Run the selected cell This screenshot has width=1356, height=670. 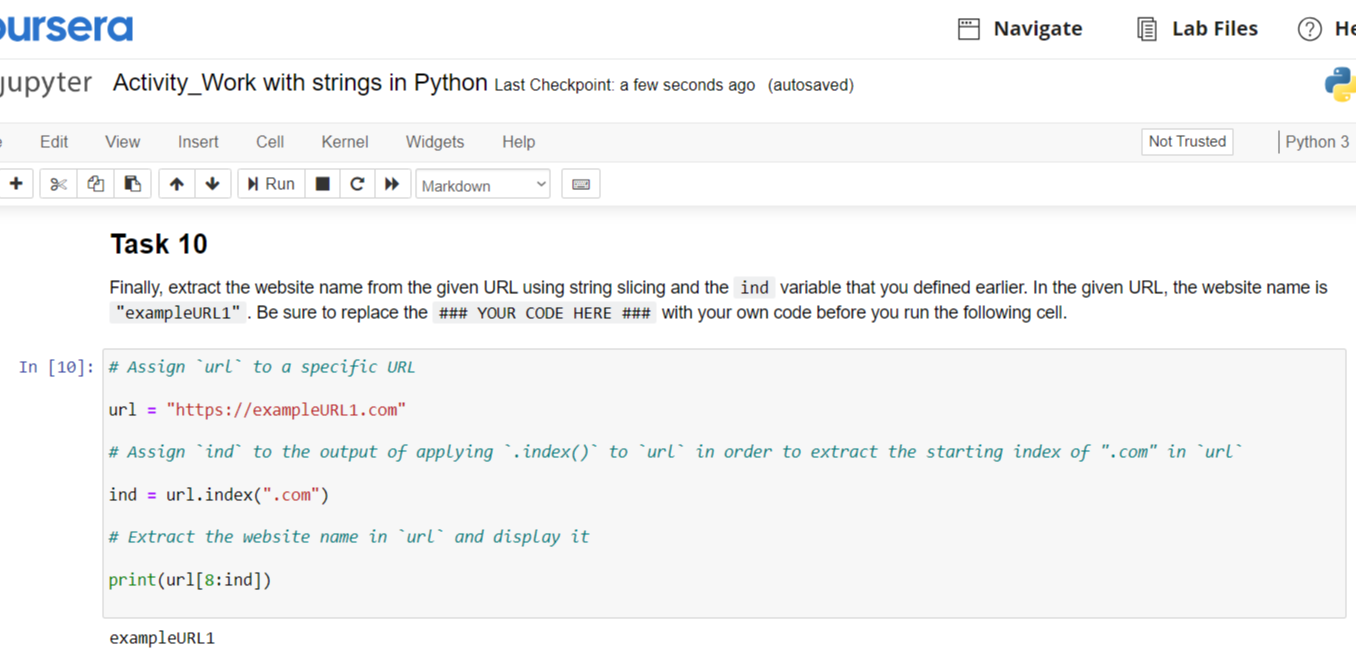click(271, 184)
